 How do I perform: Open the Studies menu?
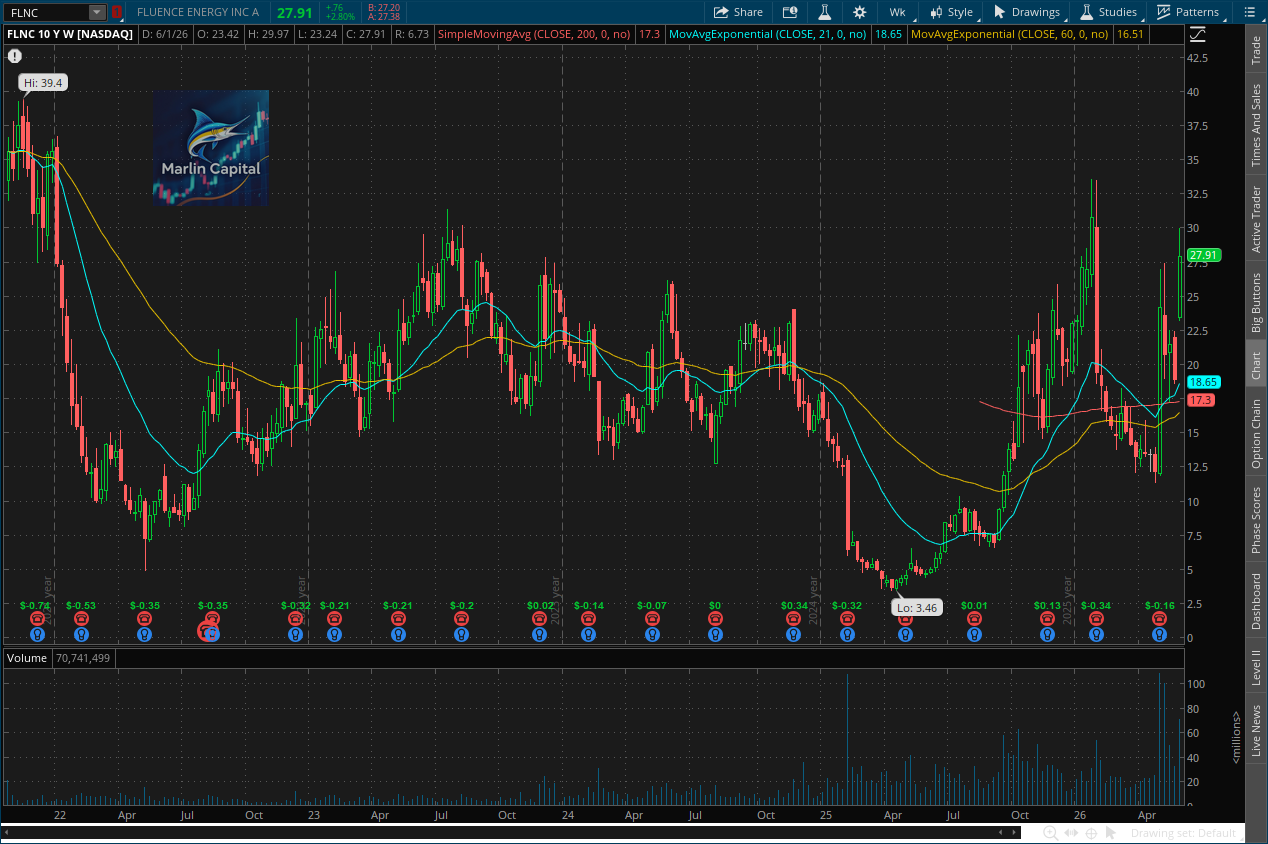tap(1108, 12)
